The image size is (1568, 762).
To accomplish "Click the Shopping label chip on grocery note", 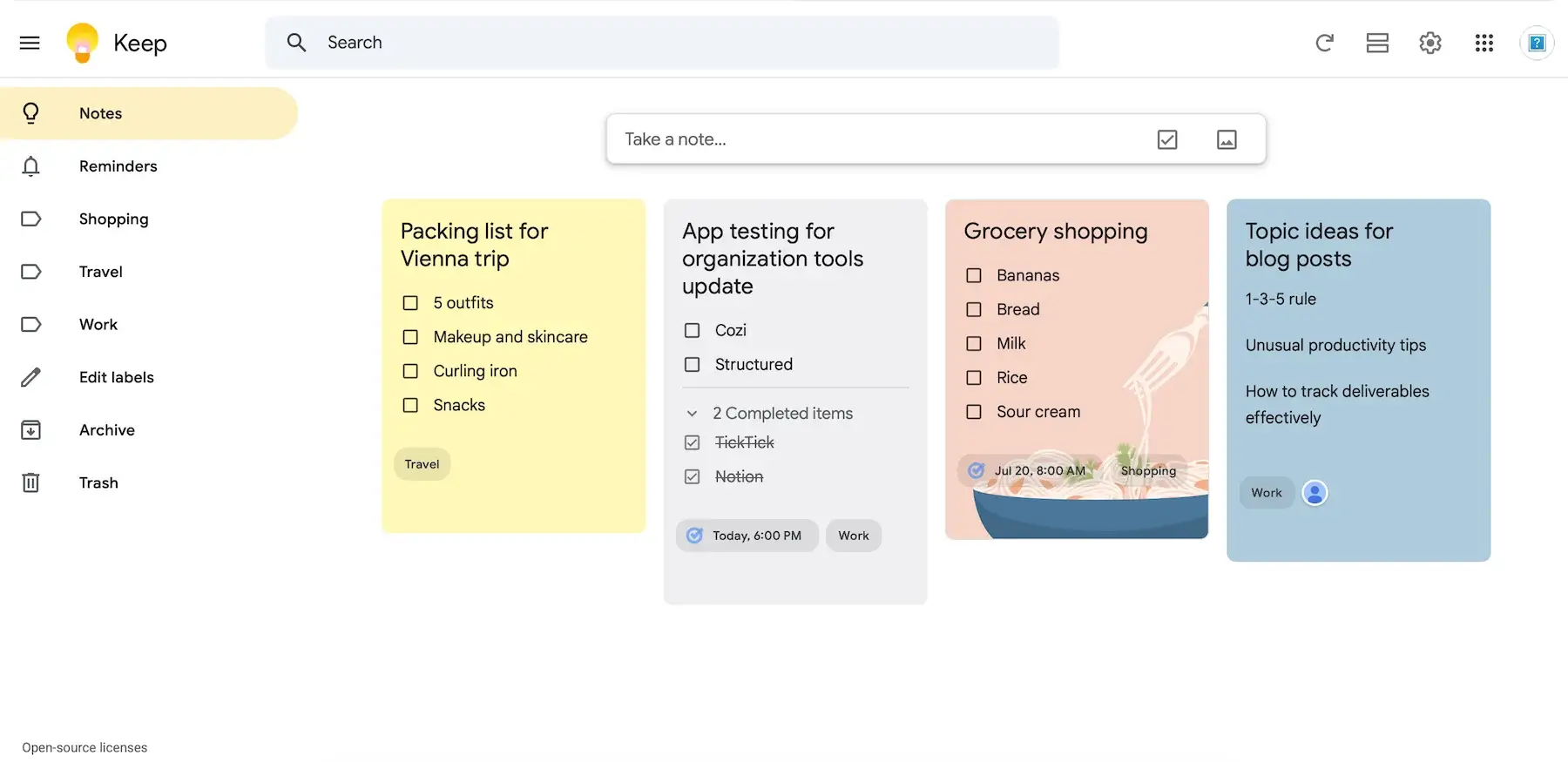I will click(1148, 470).
